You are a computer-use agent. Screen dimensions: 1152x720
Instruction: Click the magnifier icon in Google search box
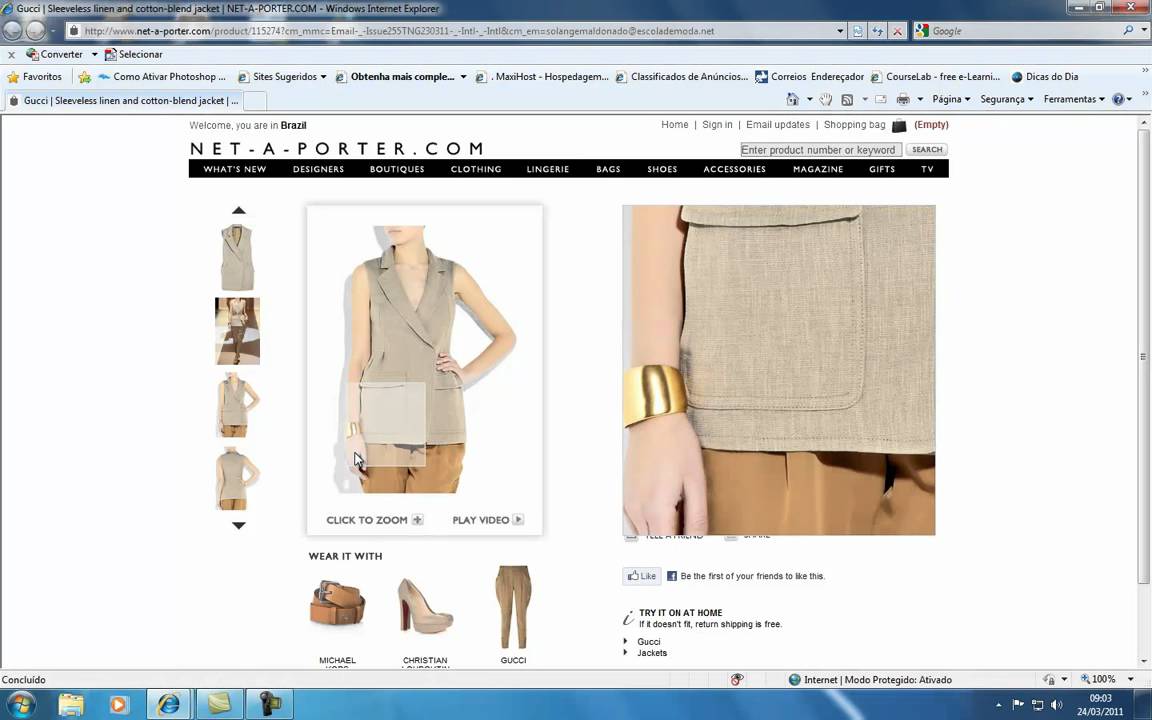[1128, 30]
